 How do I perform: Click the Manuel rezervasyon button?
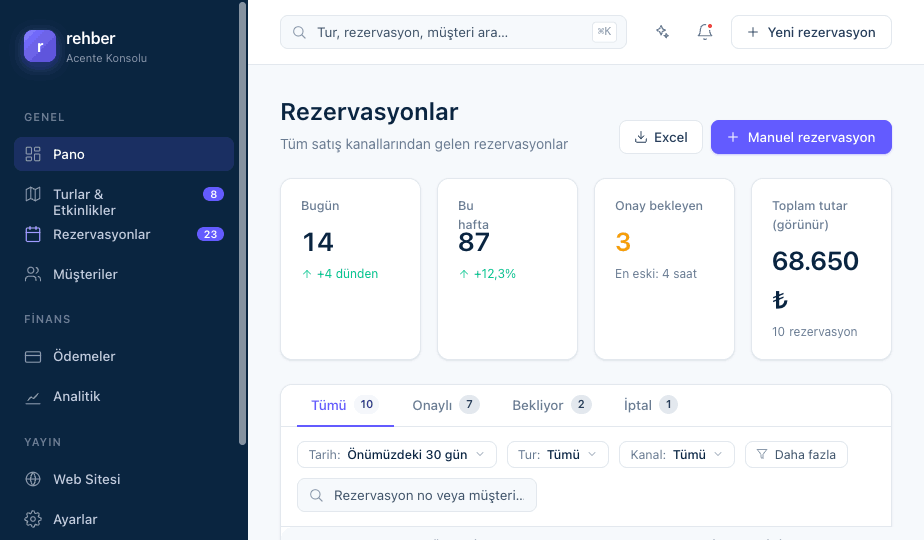tap(801, 137)
